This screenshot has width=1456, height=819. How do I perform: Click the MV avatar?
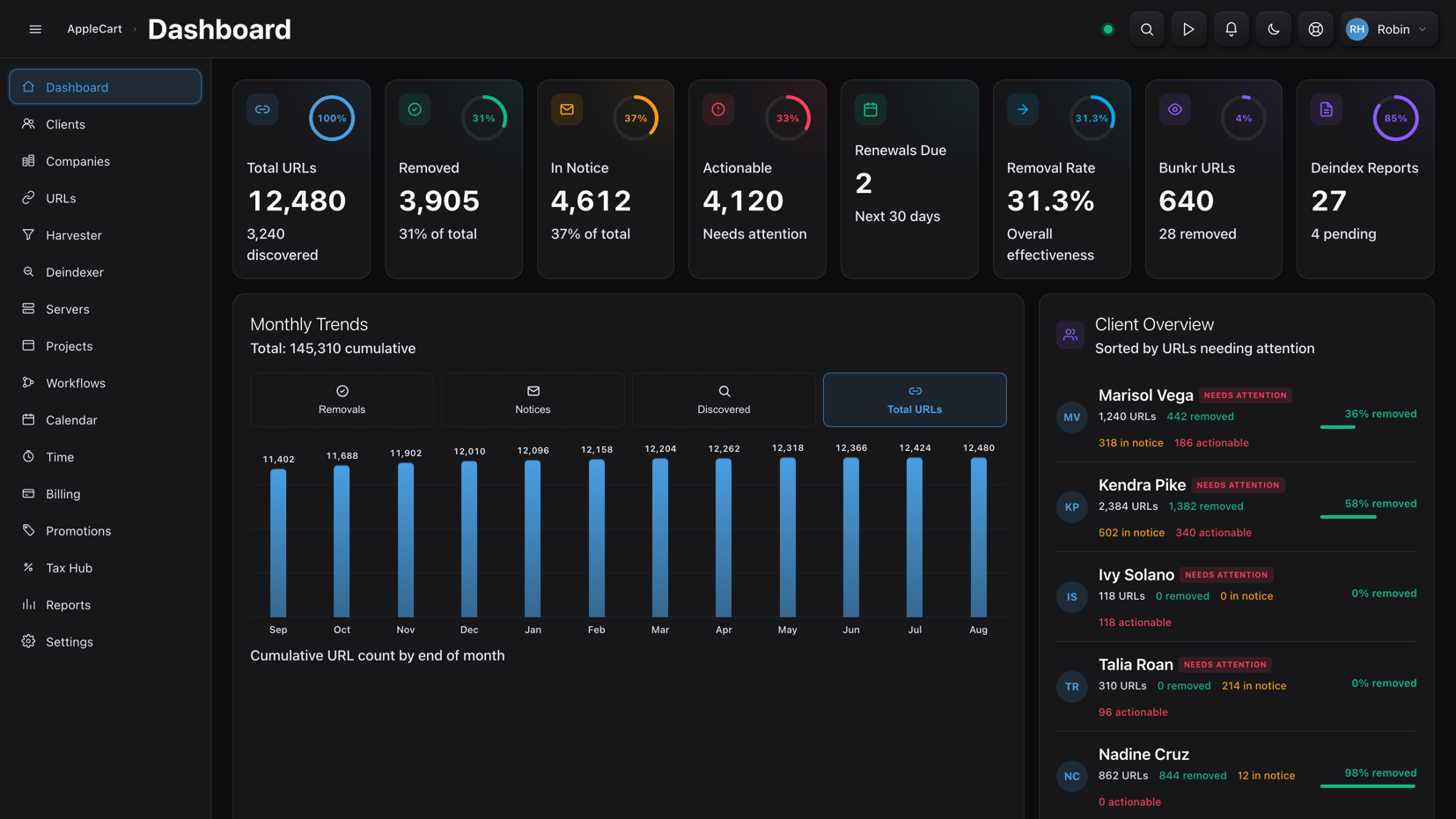(x=1071, y=417)
